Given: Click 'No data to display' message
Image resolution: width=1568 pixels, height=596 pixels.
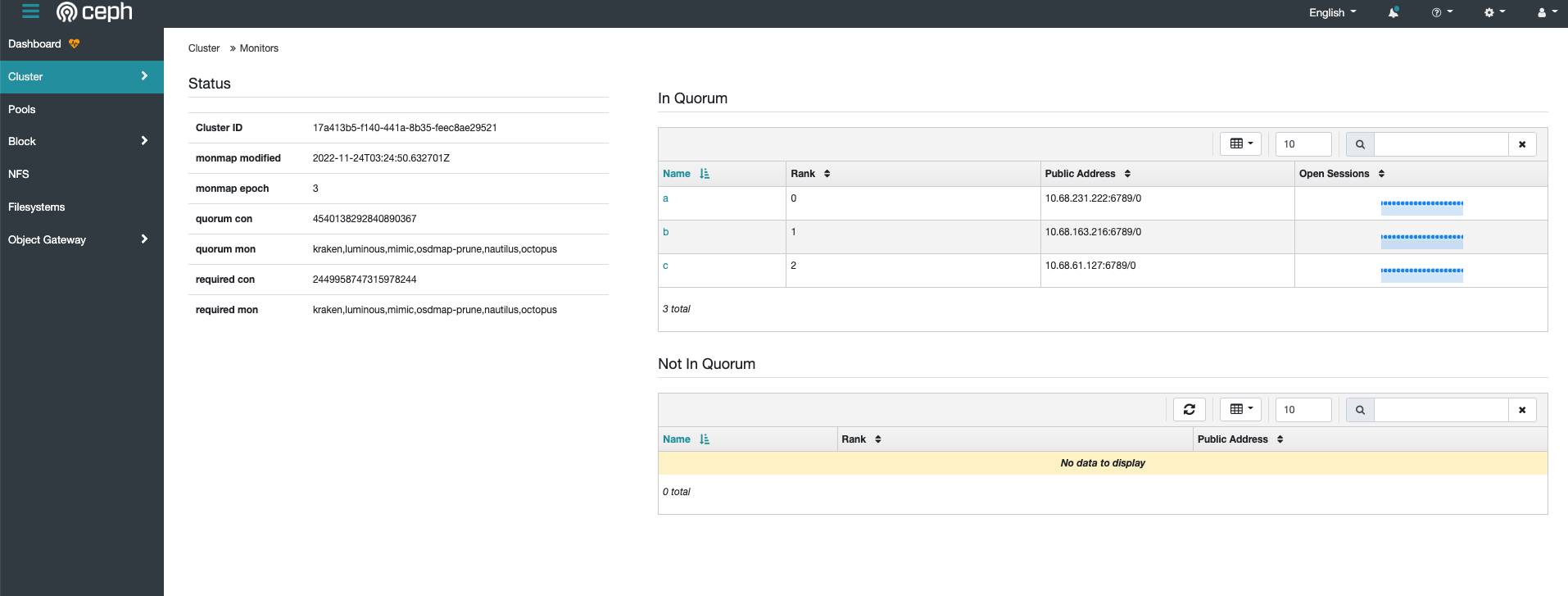Looking at the screenshot, I should pos(1103,463).
